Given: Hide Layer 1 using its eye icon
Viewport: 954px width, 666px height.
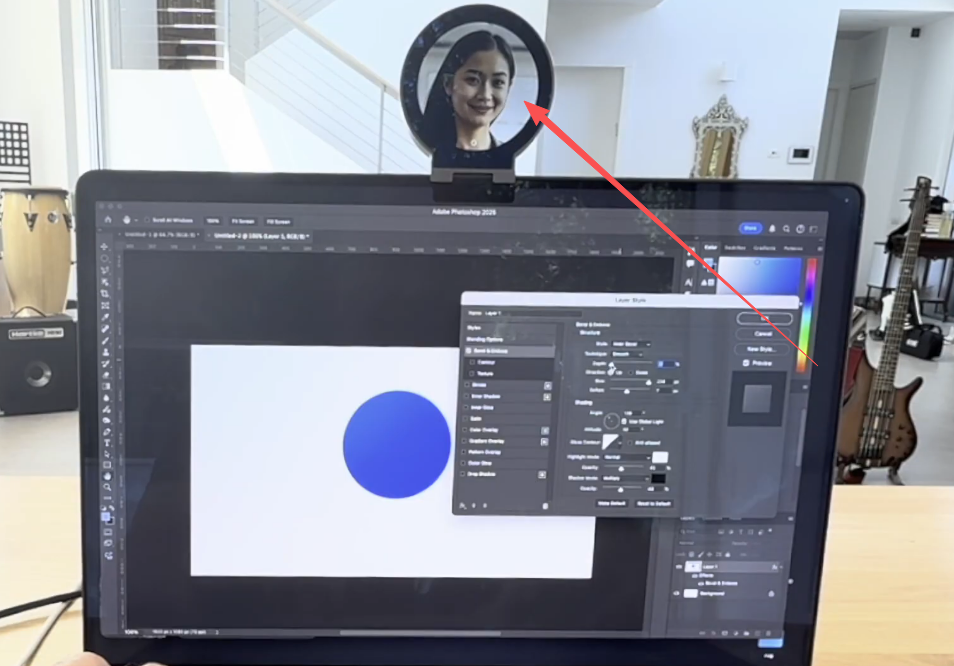Looking at the screenshot, I should click(679, 567).
